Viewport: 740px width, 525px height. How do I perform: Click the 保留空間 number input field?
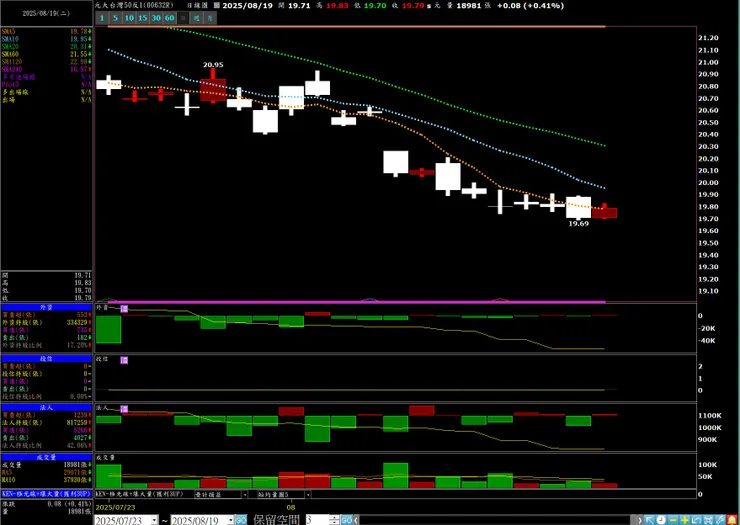click(x=318, y=520)
